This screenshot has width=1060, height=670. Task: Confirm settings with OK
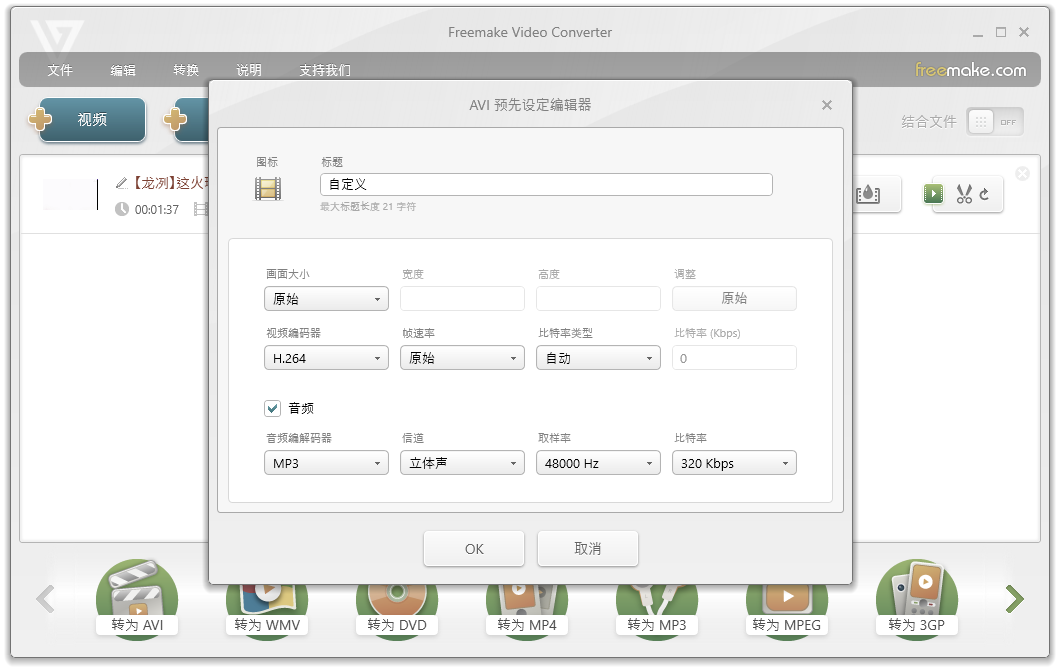[474, 548]
